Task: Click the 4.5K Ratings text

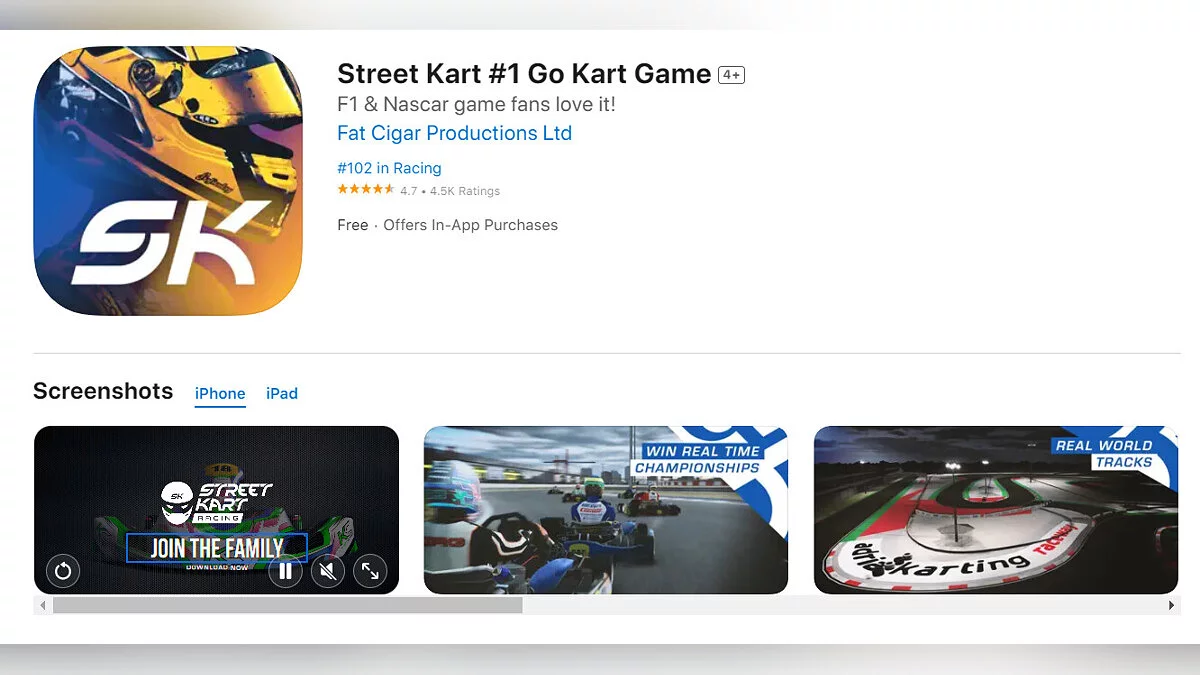Action: tap(465, 191)
